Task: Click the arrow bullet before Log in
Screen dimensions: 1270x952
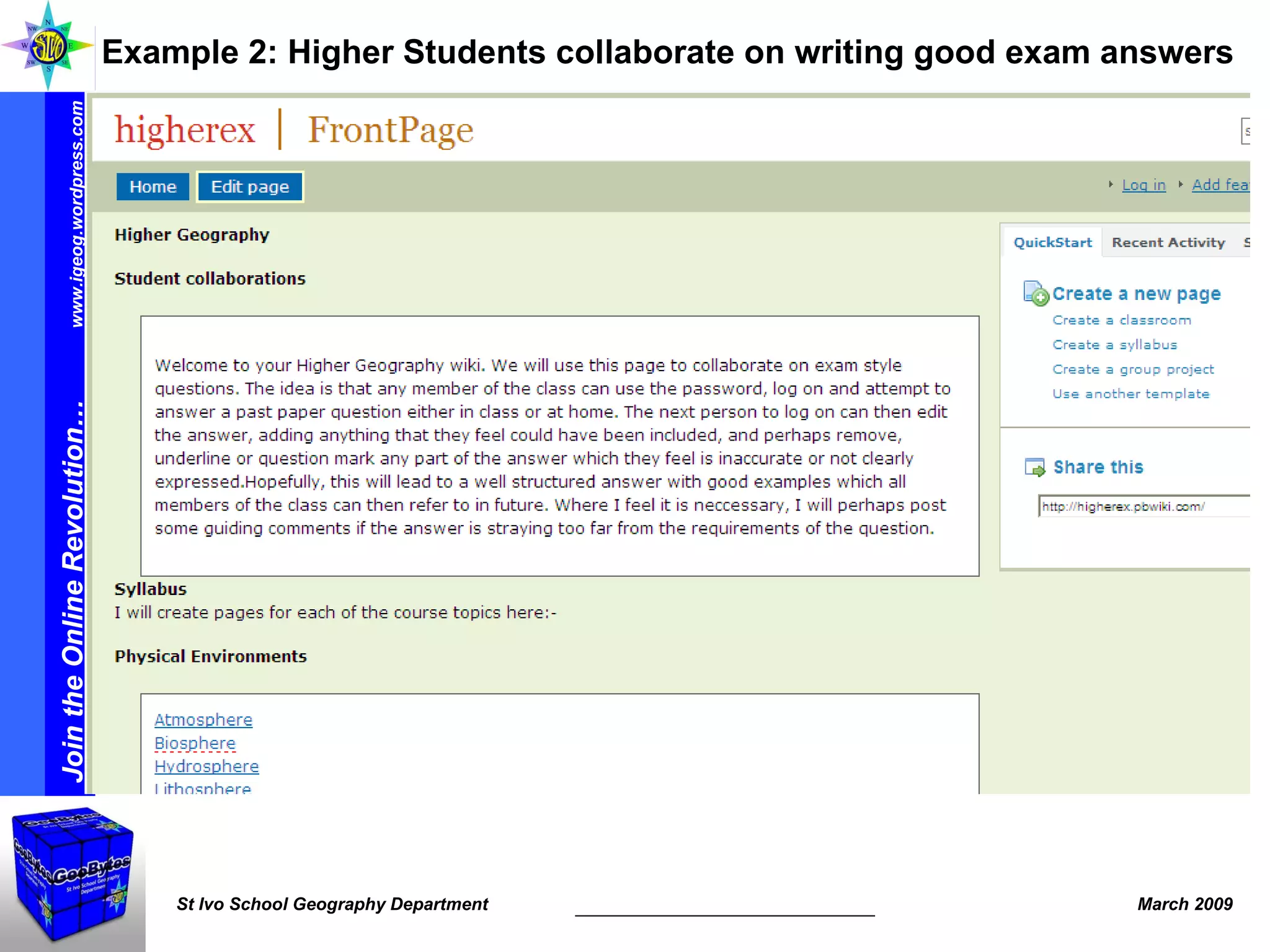Action: pyautogui.click(x=1111, y=185)
